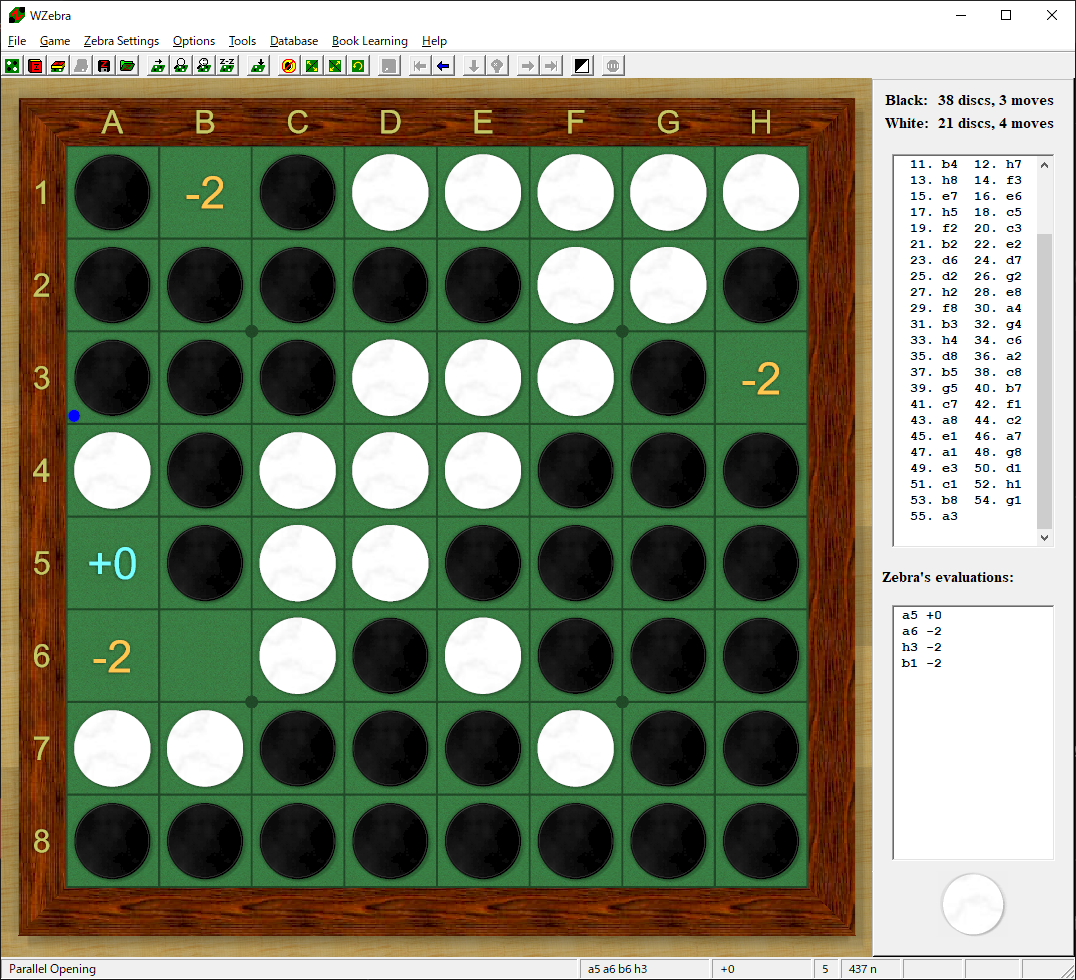The width and height of the screenshot is (1076, 980).
Task: Click the second green square diagonal arrows icon
Action: click(x=335, y=66)
